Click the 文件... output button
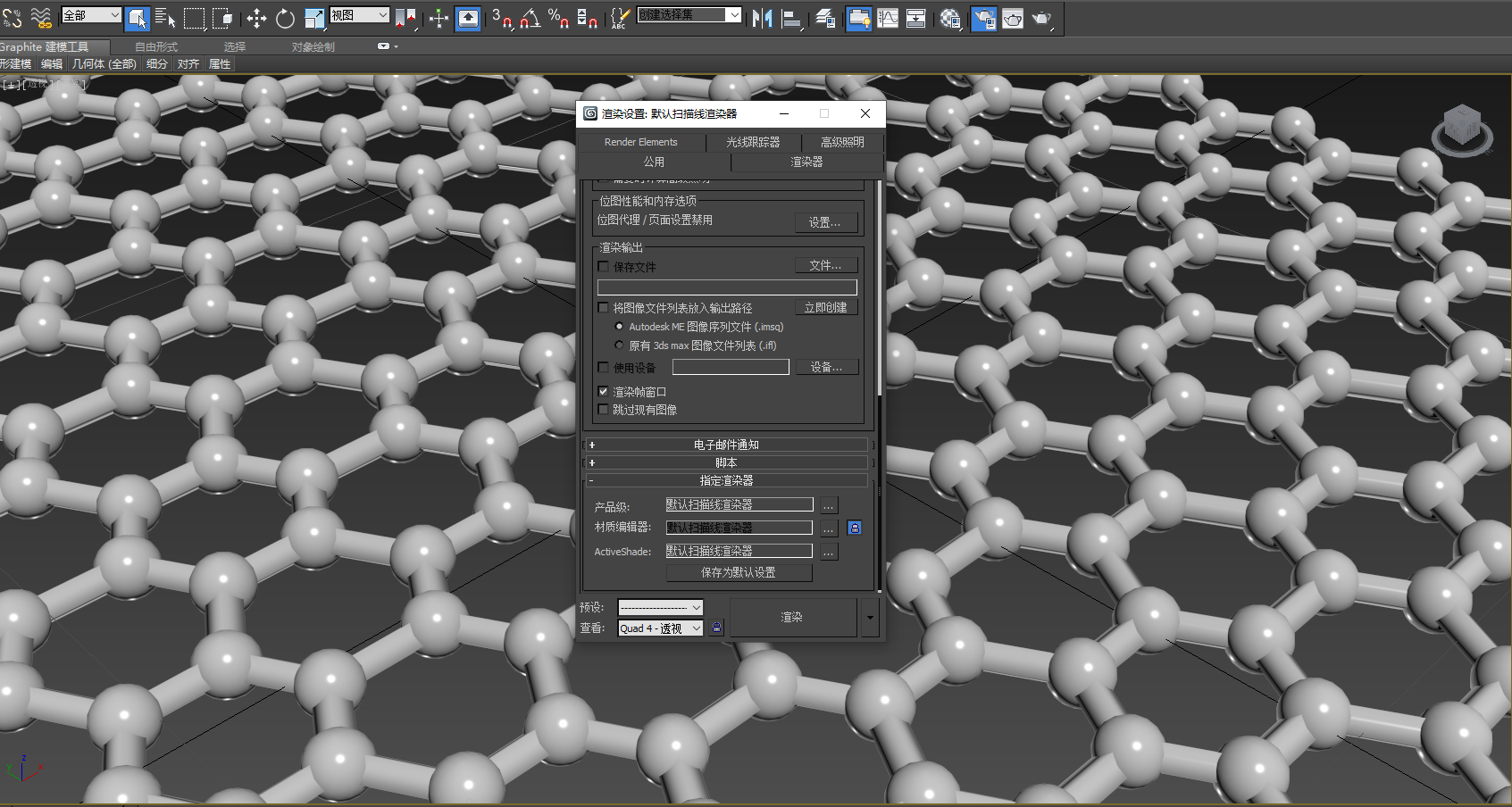The height and width of the screenshot is (807, 1512). (825, 265)
